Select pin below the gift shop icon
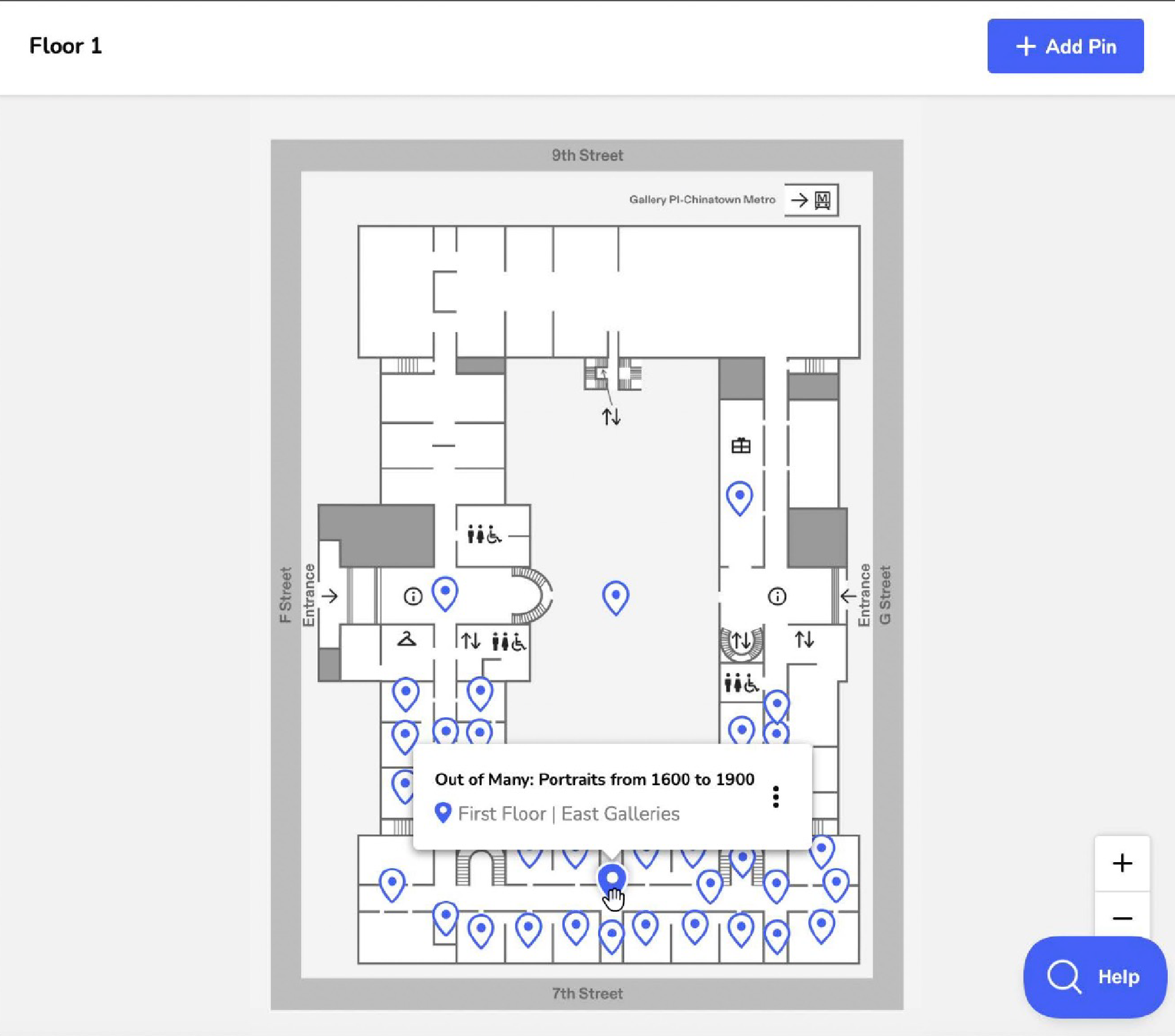1175x1036 pixels. [x=739, y=496]
